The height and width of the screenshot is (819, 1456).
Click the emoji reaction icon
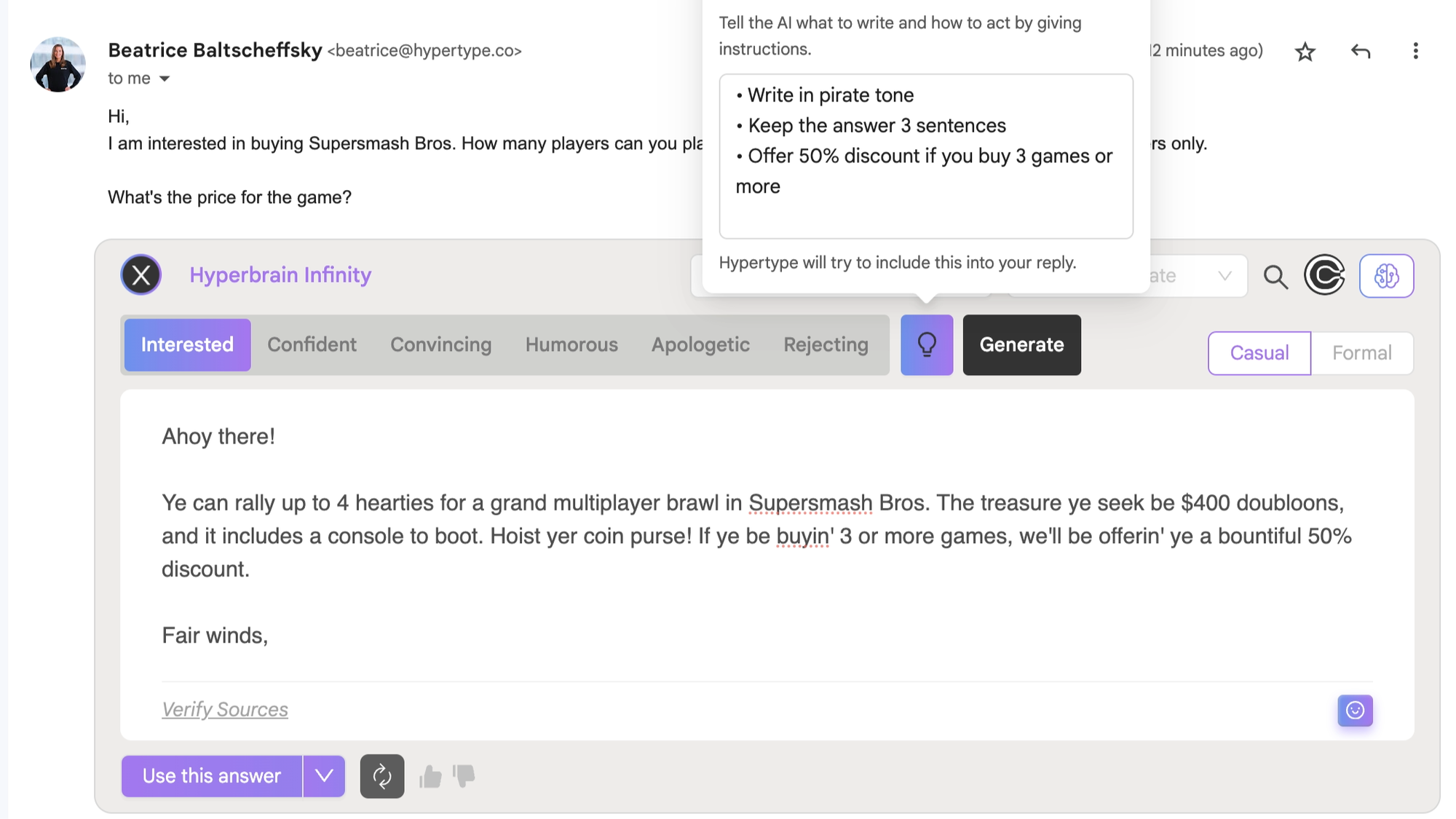tap(1355, 710)
